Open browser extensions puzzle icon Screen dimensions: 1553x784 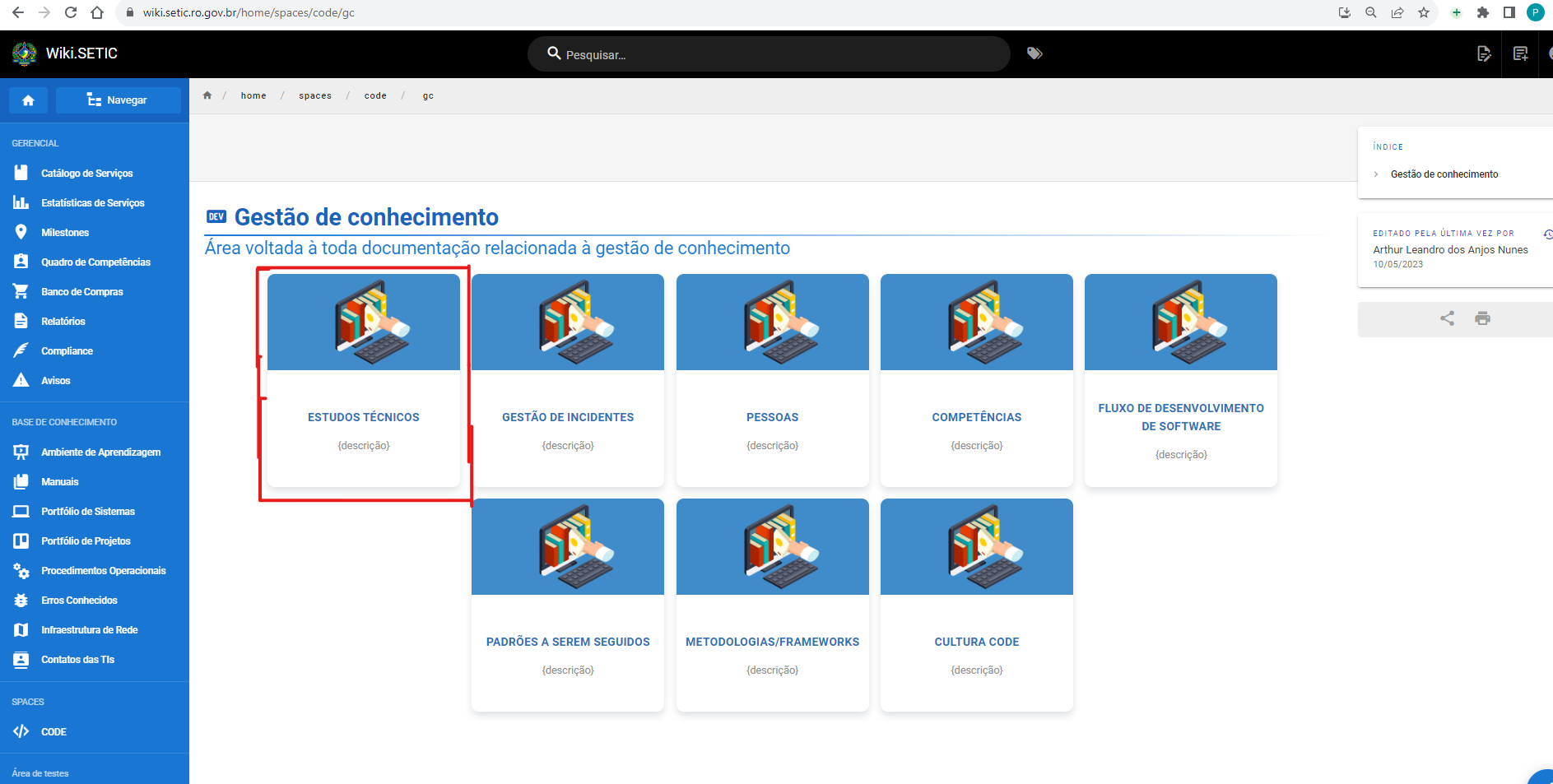click(1483, 12)
